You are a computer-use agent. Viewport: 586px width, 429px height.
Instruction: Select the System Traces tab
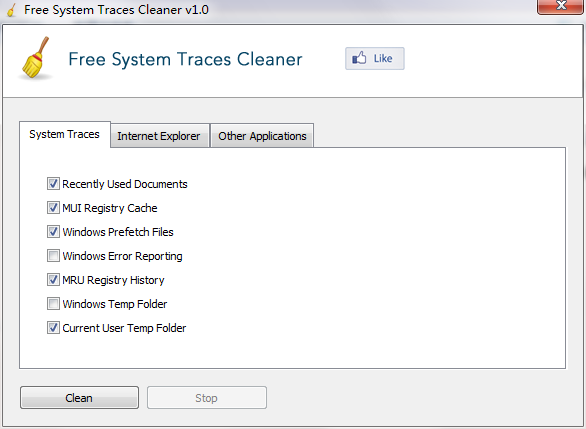click(x=65, y=134)
